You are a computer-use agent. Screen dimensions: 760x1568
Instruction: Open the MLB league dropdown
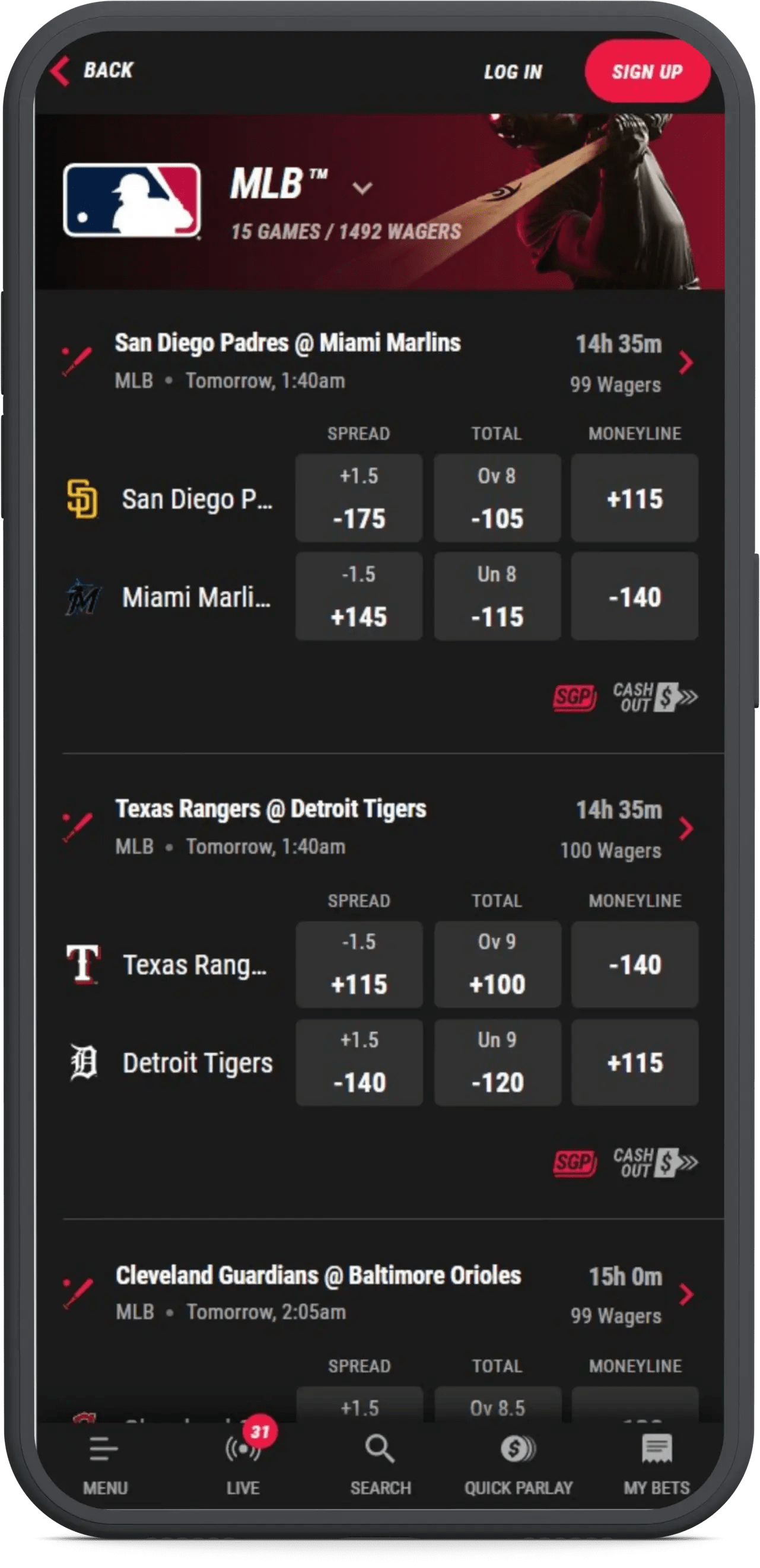point(361,189)
